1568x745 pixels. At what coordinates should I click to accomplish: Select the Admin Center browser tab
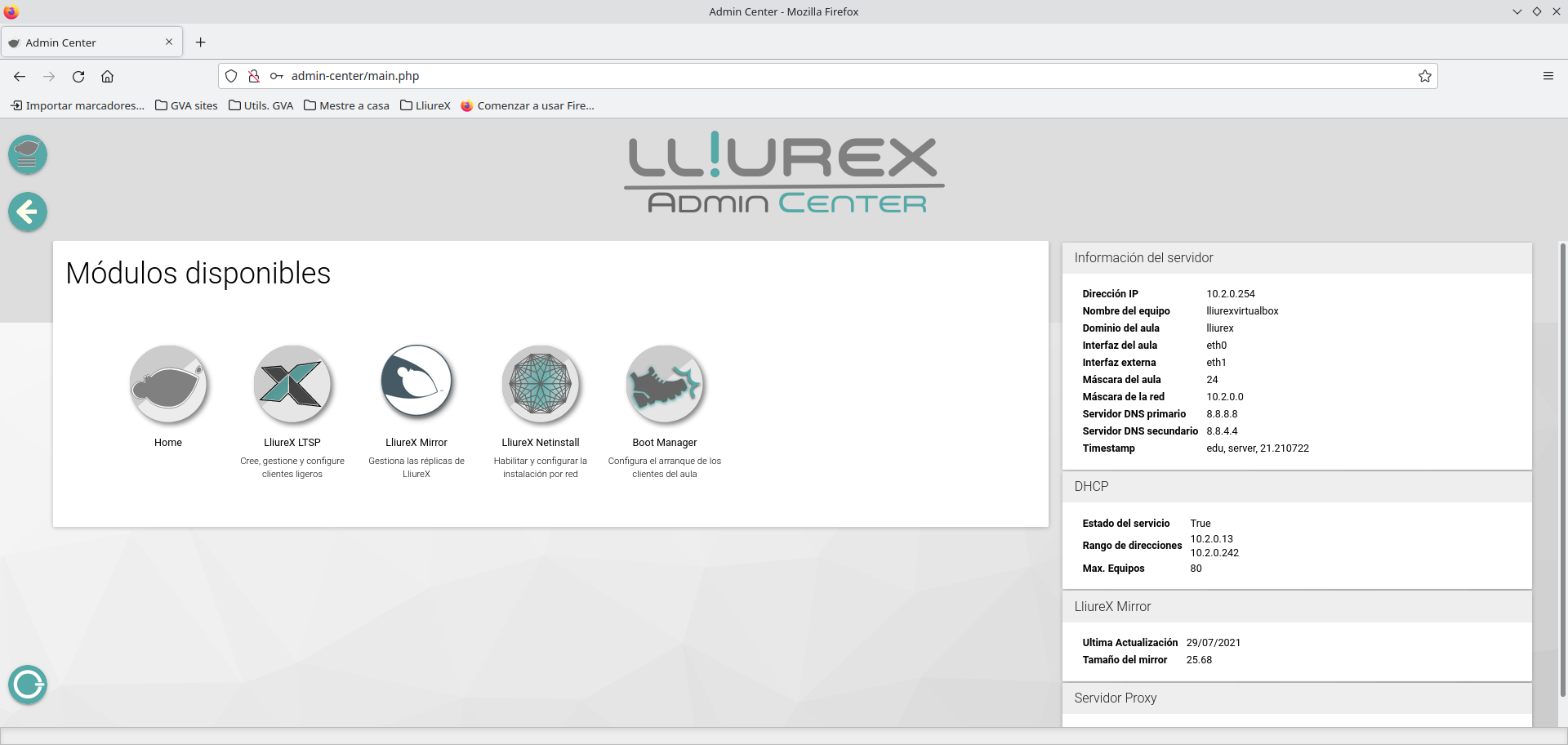pos(90,42)
